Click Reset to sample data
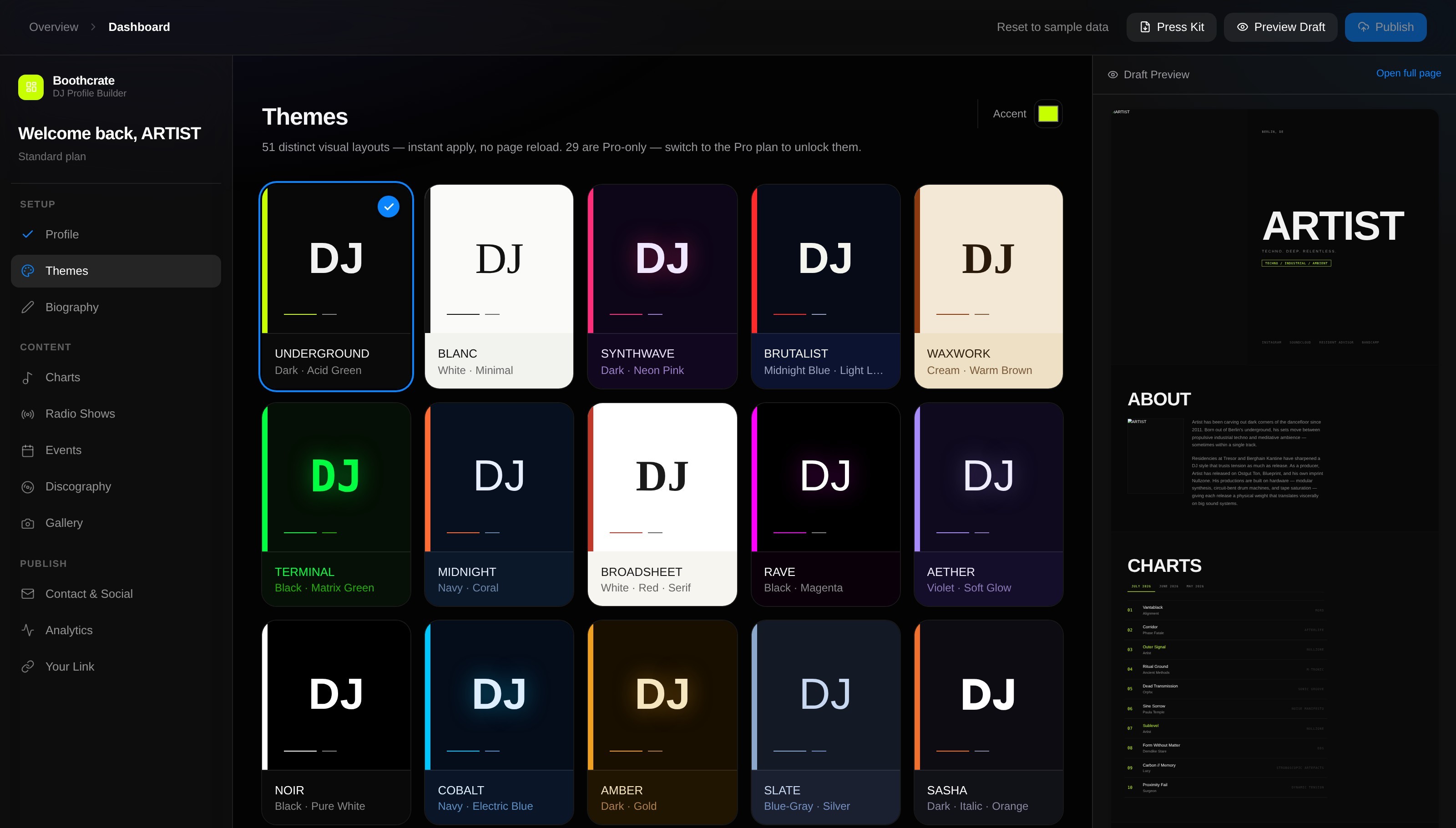The height and width of the screenshot is (828, 1456). click(x=1052, y=27)
